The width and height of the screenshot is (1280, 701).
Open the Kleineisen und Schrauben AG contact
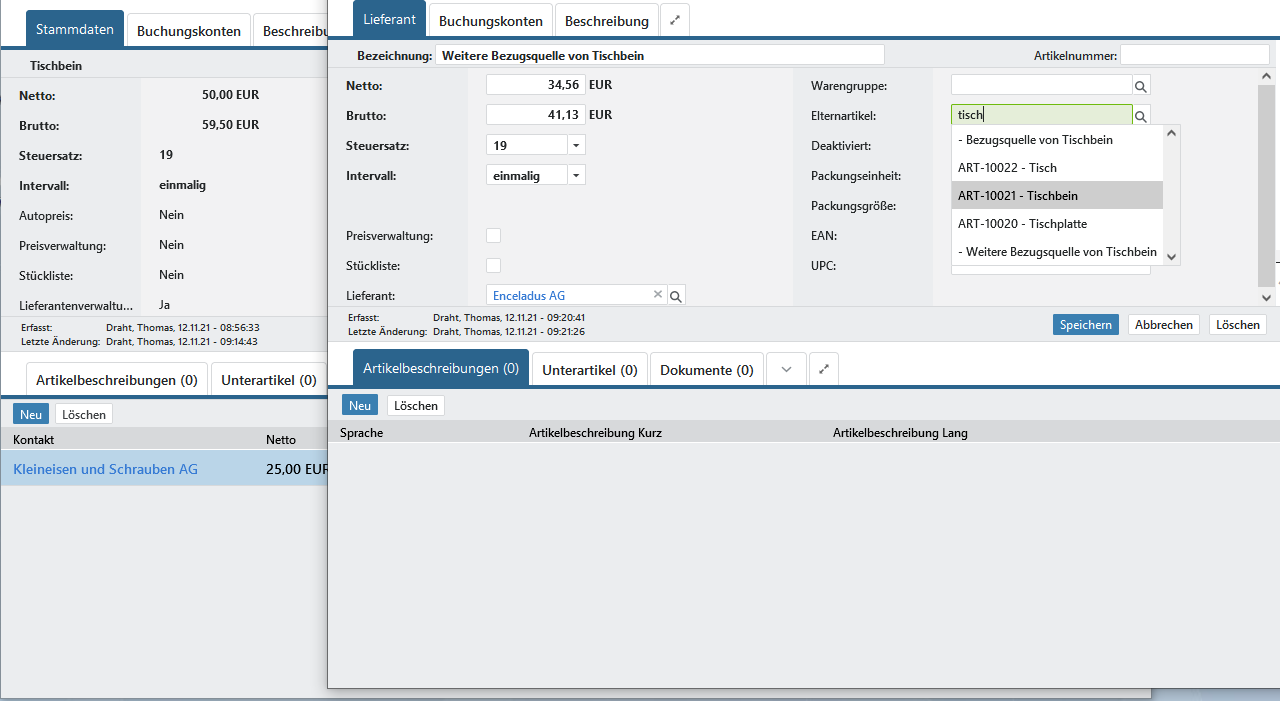tap(105, 469)
